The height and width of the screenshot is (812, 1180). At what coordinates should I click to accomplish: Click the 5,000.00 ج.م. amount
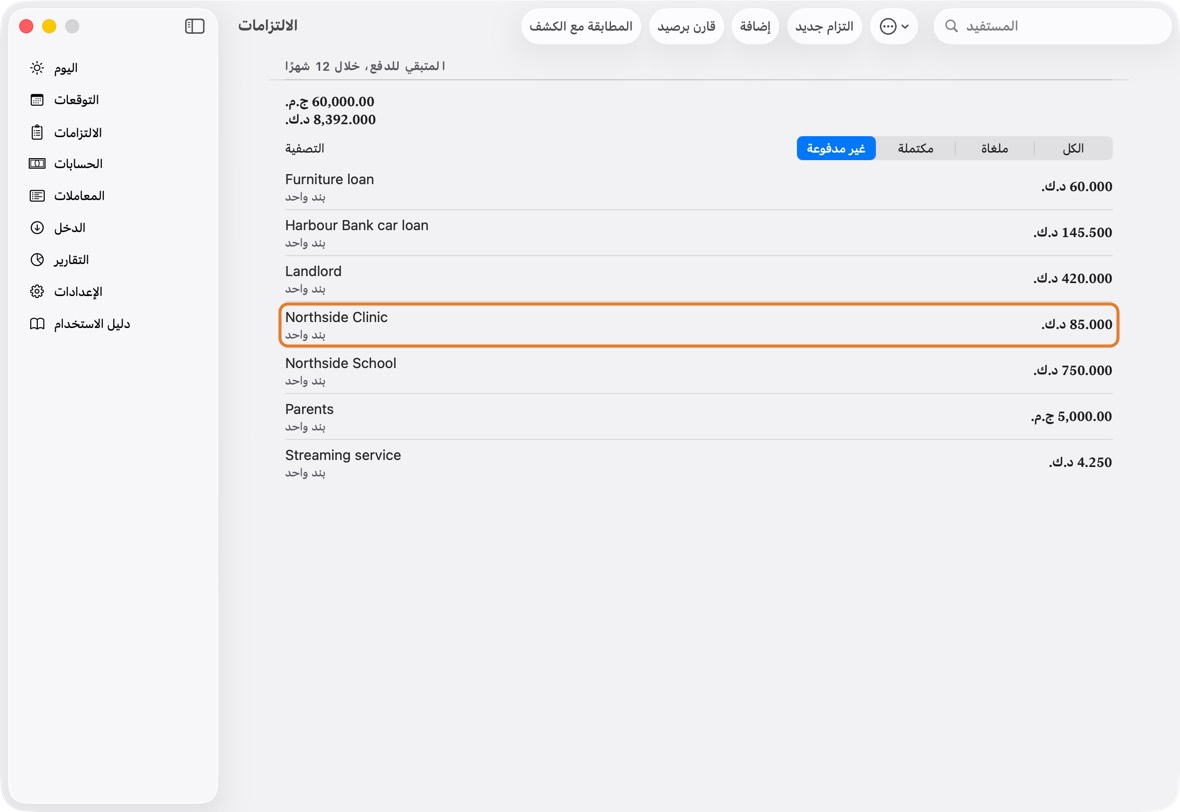click(x=1071, y=416)
